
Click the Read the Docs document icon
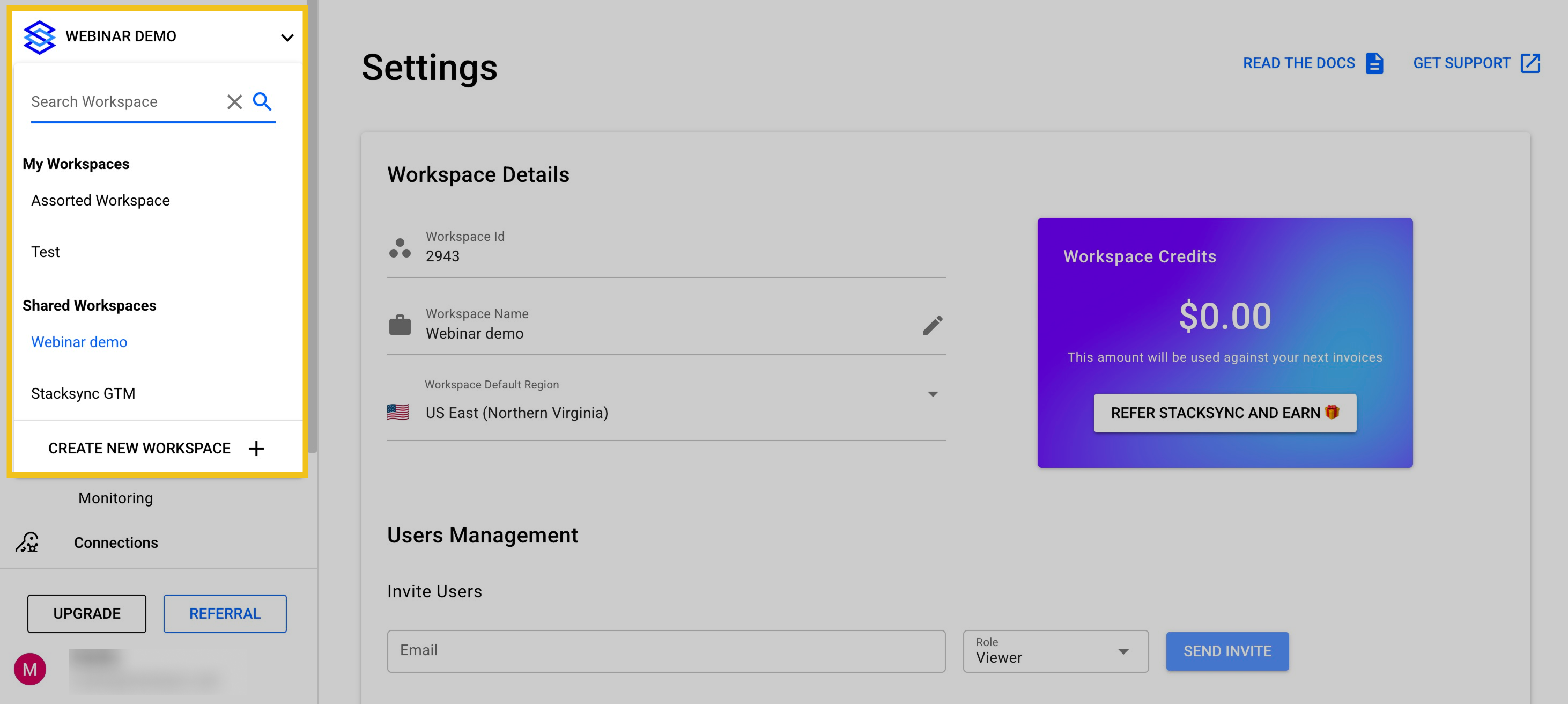pyautogui.click(x=1374, y=63)
